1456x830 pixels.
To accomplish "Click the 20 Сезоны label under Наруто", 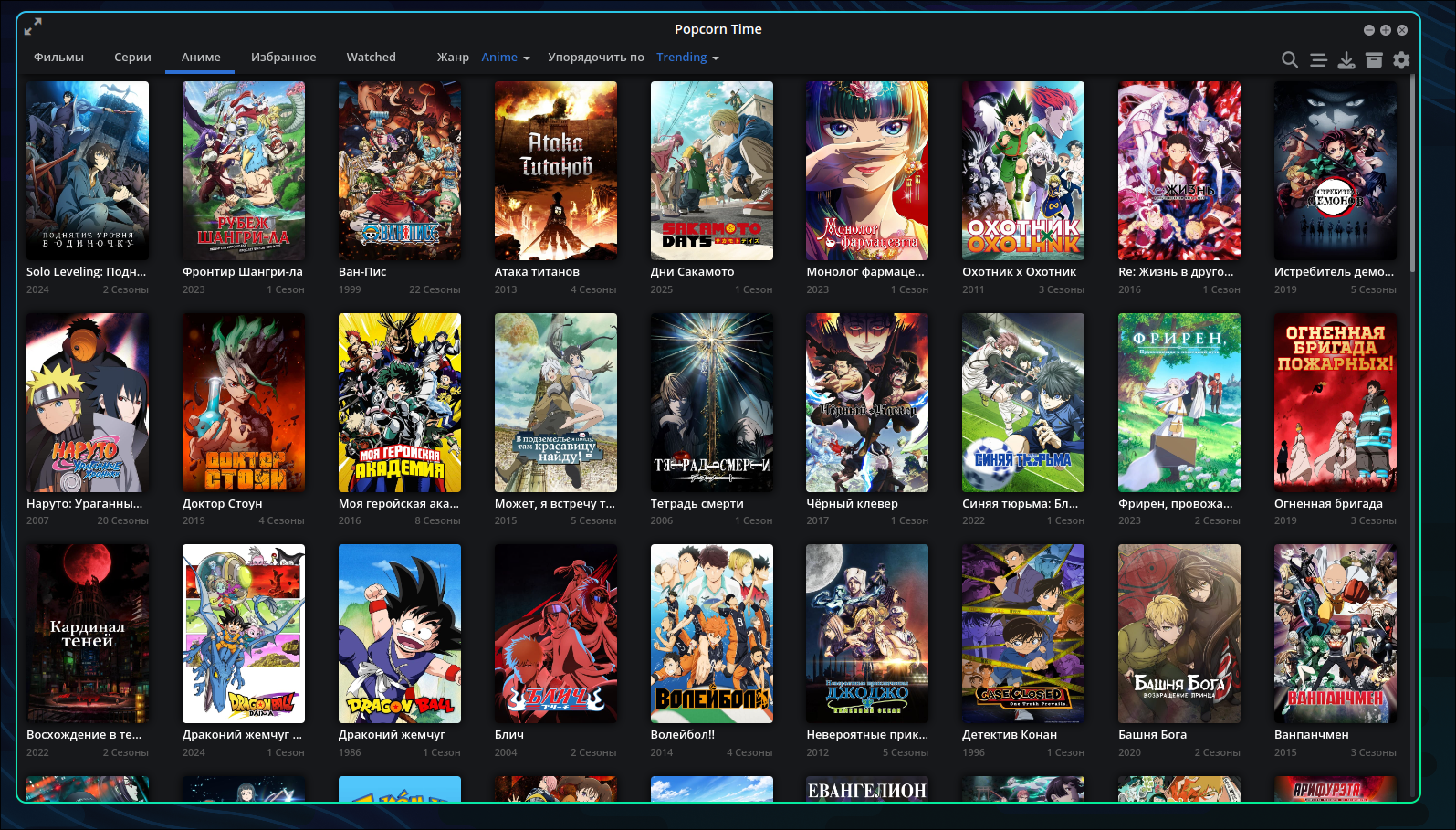I will (x=122, y=520).
